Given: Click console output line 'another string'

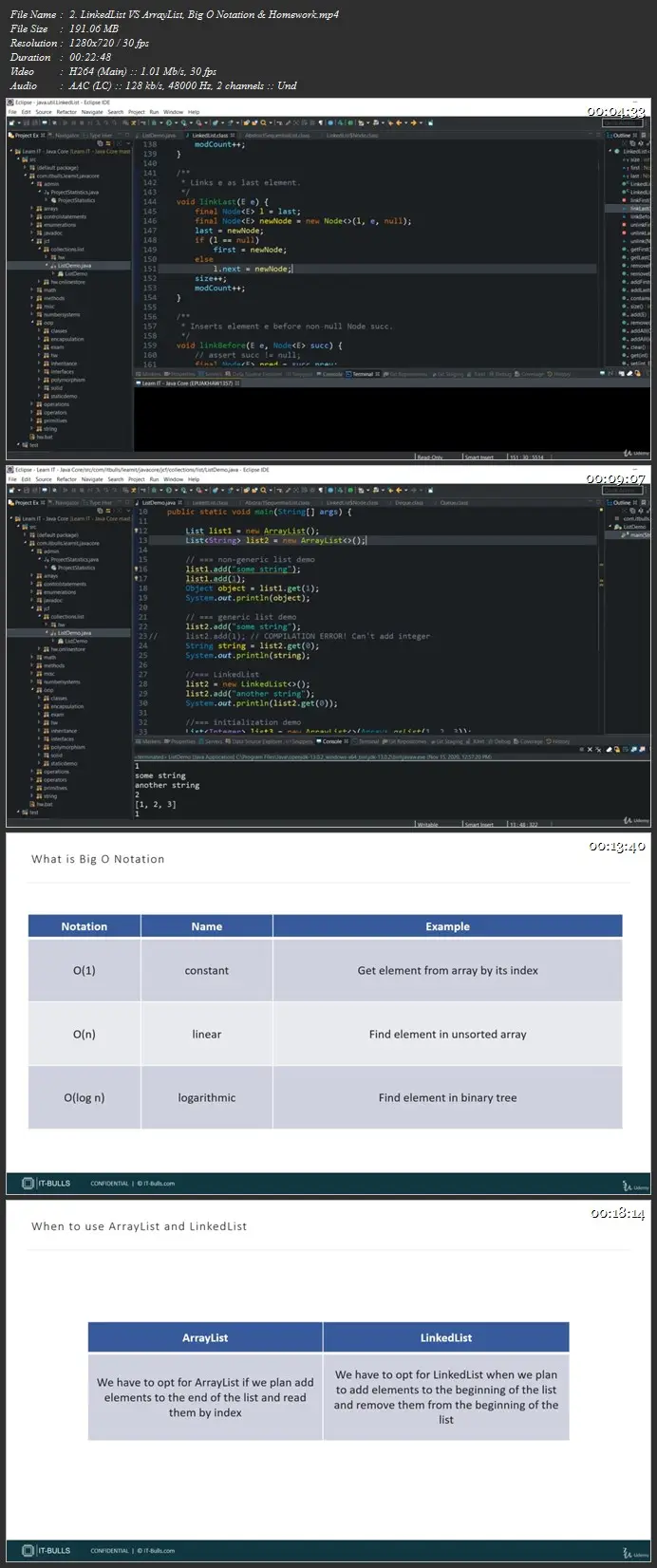Looking at the screenshot, I should pyautogui.click(x=167, y=785).
